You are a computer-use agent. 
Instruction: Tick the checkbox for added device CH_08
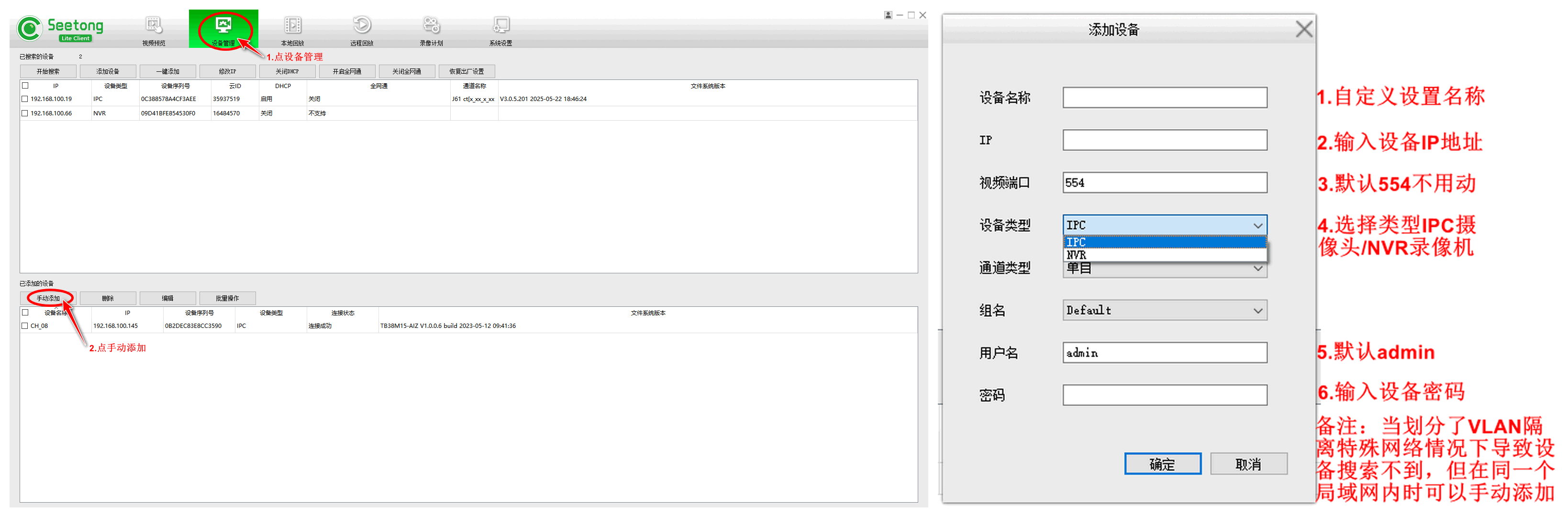(25, 326)
